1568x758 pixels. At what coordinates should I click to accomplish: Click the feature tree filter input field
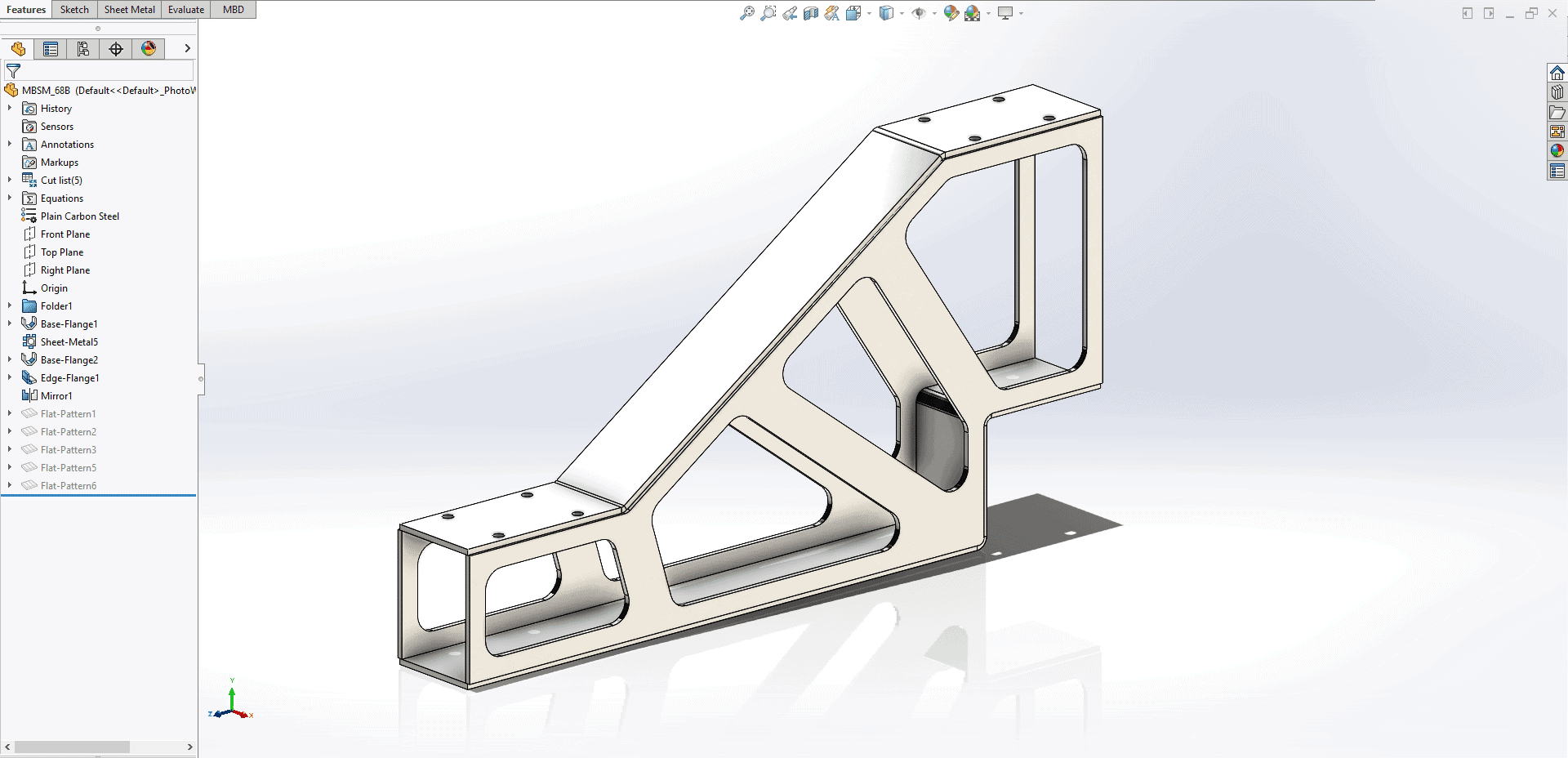99,71
